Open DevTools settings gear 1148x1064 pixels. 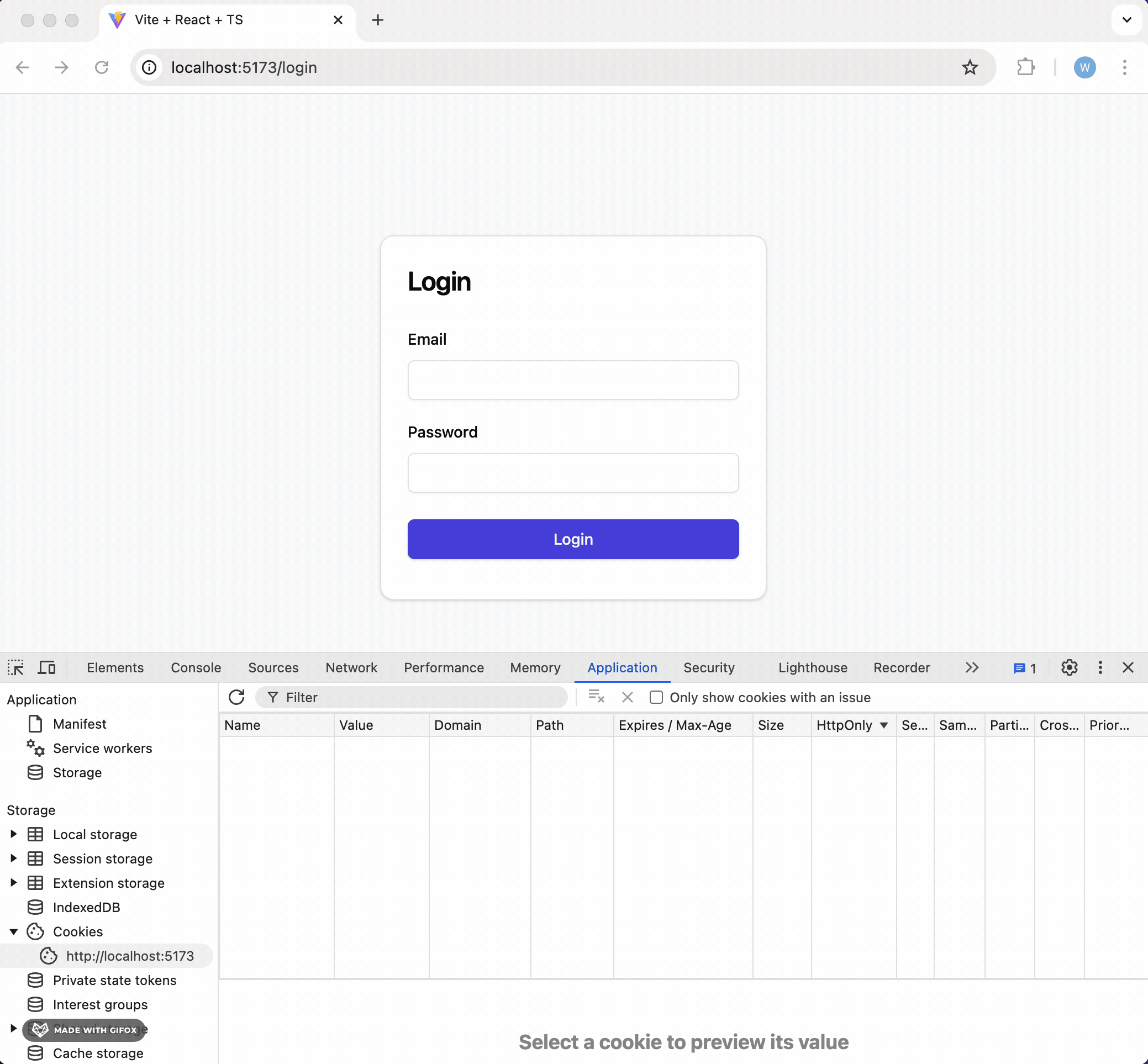[1069, 668]
